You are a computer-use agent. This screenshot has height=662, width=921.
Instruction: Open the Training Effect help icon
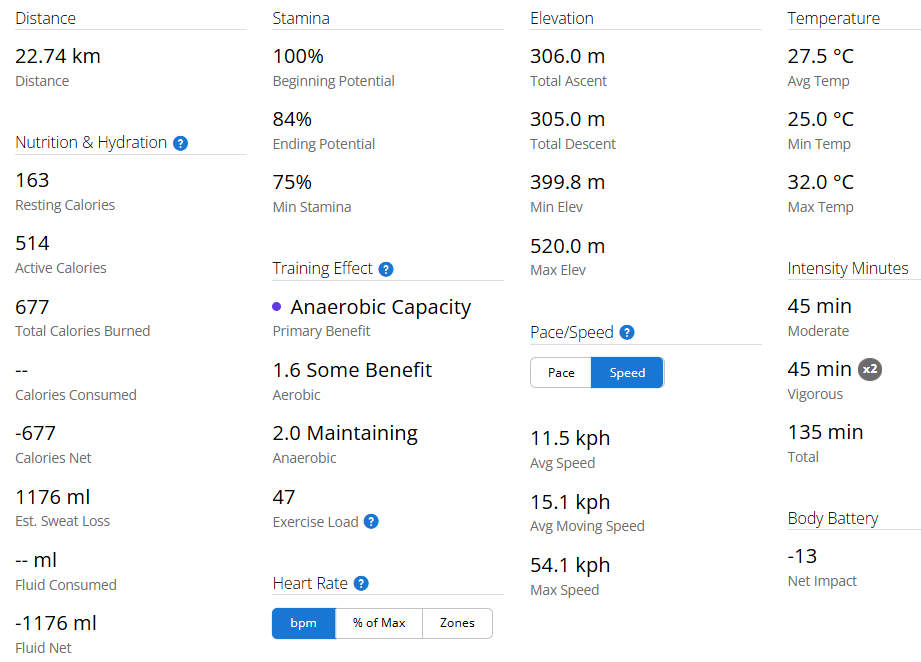[x=386, y=269]
